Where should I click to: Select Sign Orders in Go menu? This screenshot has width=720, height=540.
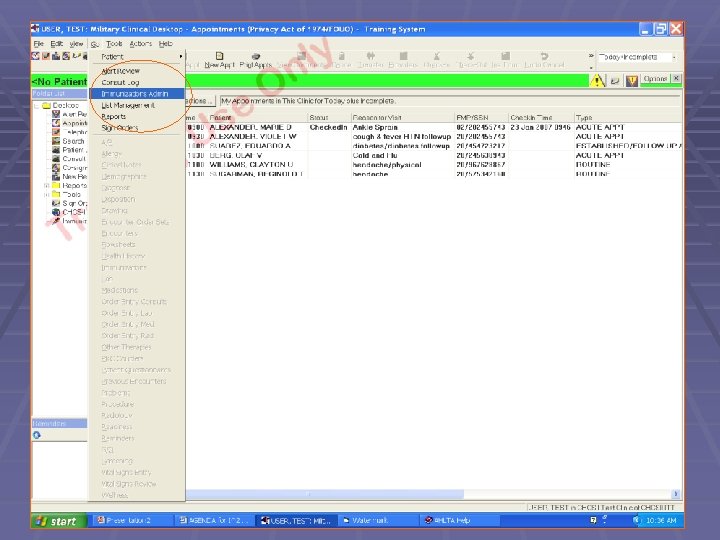(137, 128)
